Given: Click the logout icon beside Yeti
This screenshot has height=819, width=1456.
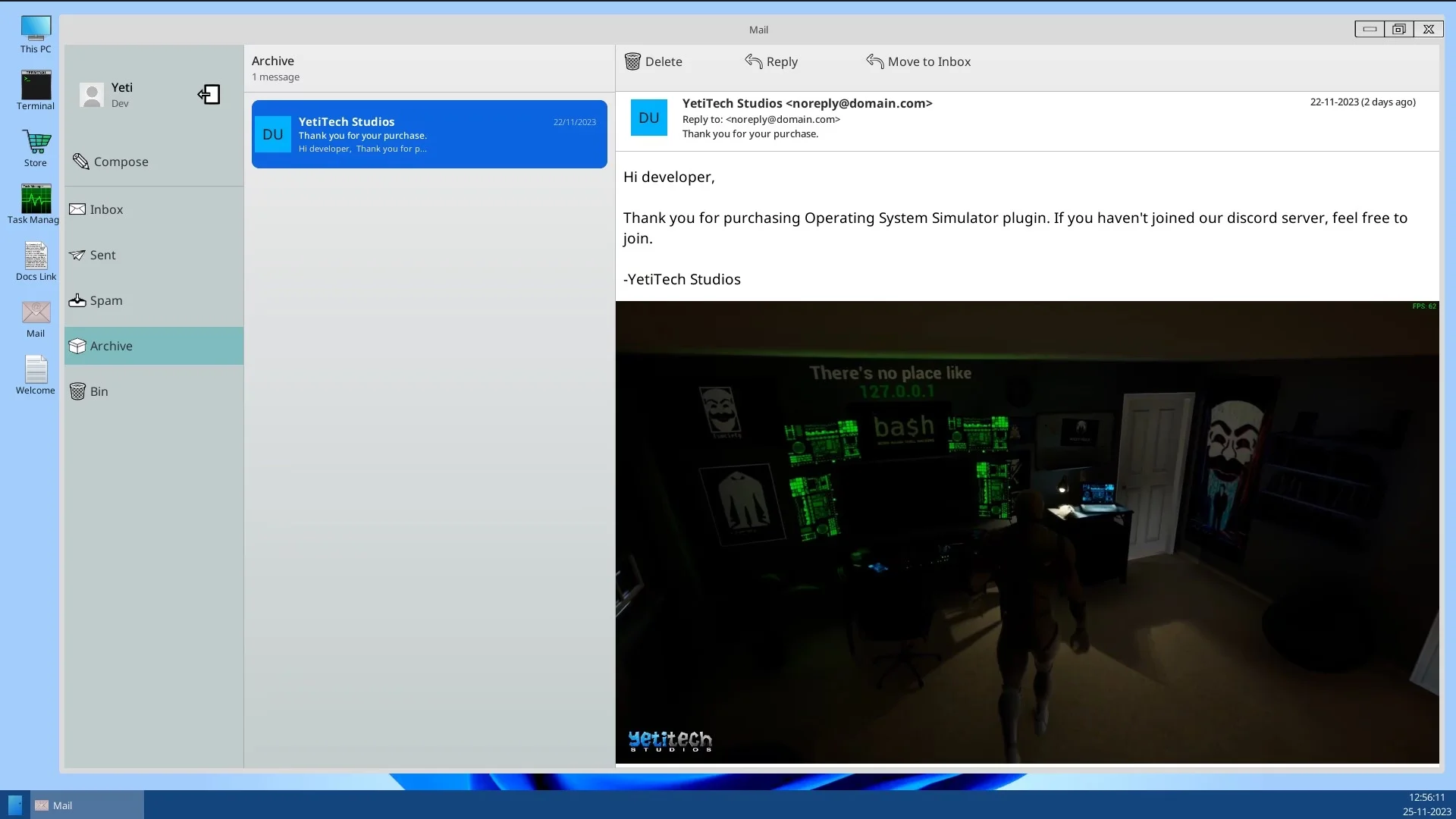Looking at the screenshot, I should point(209,94).
